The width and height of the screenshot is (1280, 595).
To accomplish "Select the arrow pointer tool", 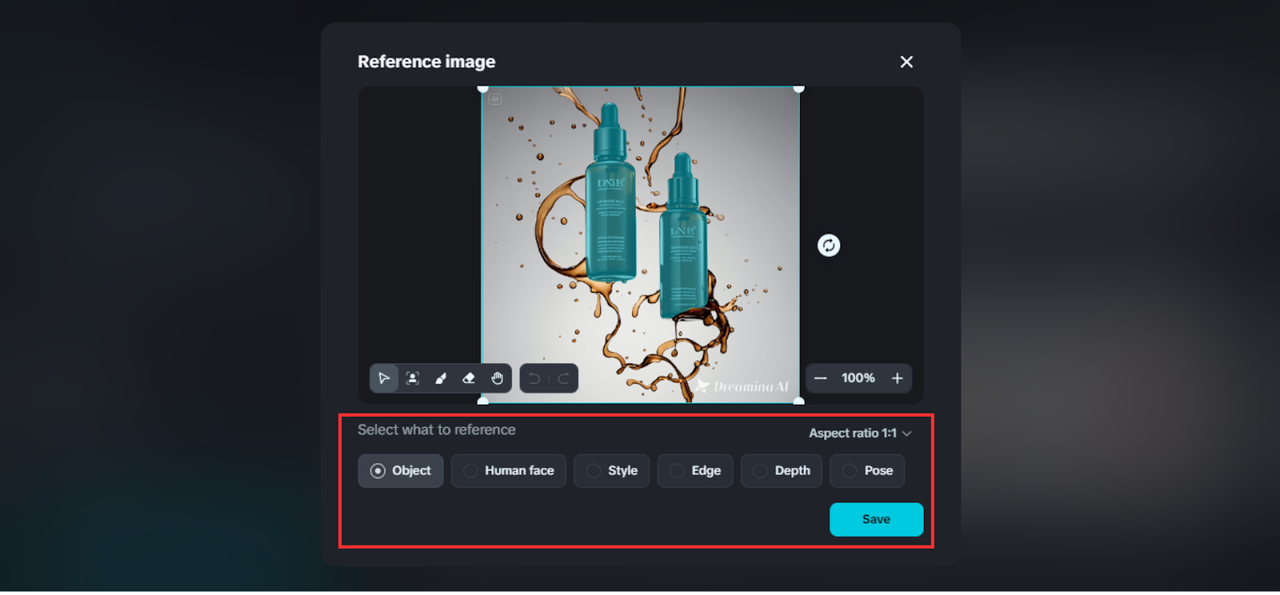I will [384, 378].
